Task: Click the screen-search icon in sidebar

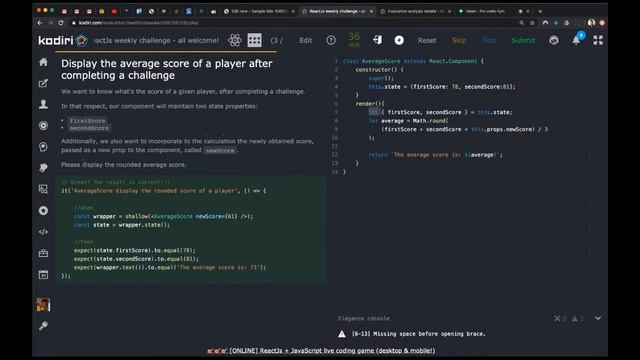Action: click(x=43, y=189)
